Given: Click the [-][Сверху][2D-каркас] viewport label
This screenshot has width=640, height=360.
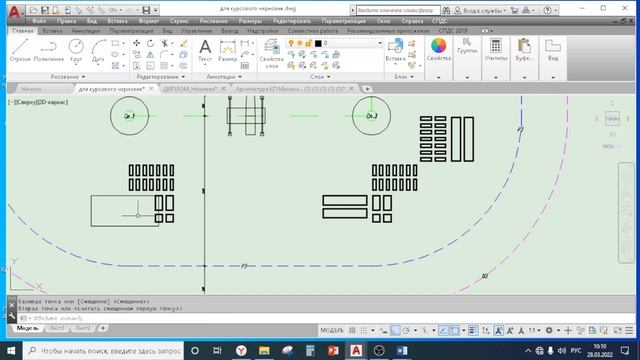Looking at the screenshot, I should pos(38,102).
